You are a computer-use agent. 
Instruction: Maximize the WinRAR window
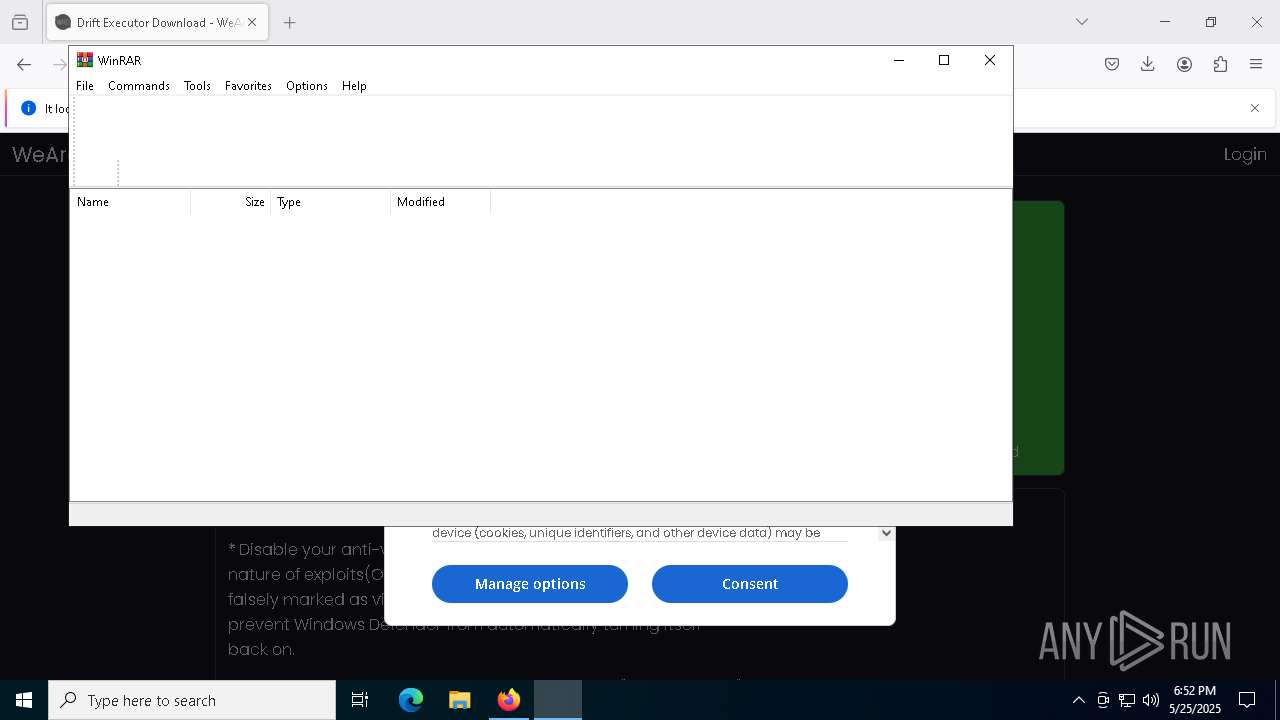943,60
